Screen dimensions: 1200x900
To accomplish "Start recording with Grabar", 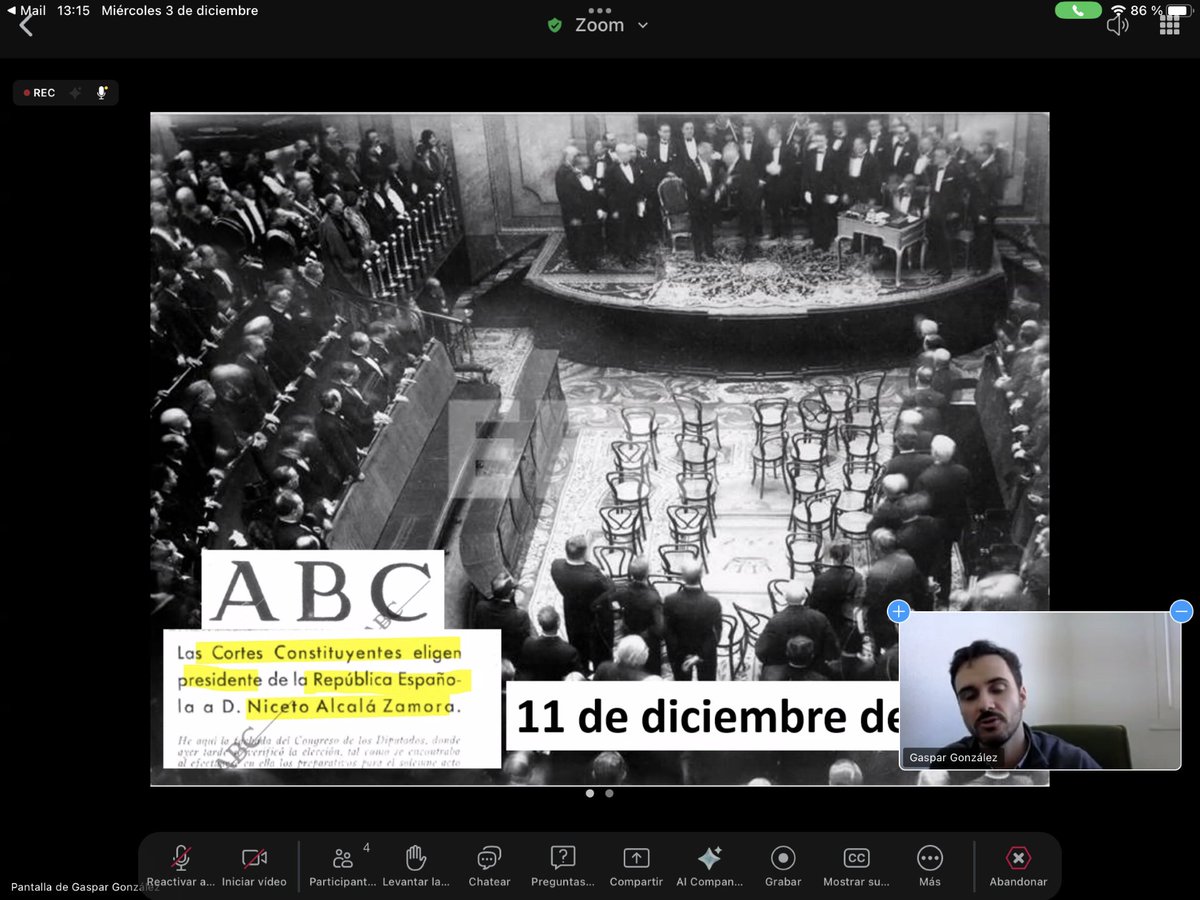I will point(783,866).
